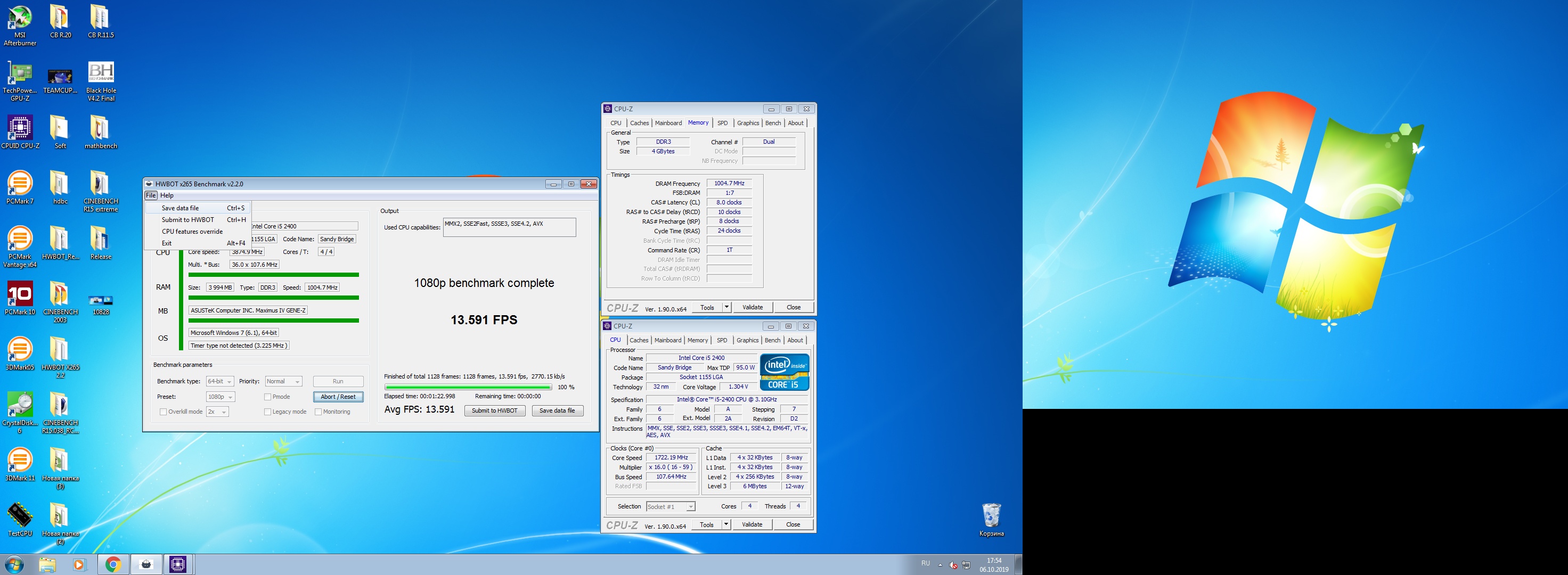The width and height of the screenshot is (1568, 575).
Task: Open Socket #1 selection dropdown
Action: pos(670,507)
